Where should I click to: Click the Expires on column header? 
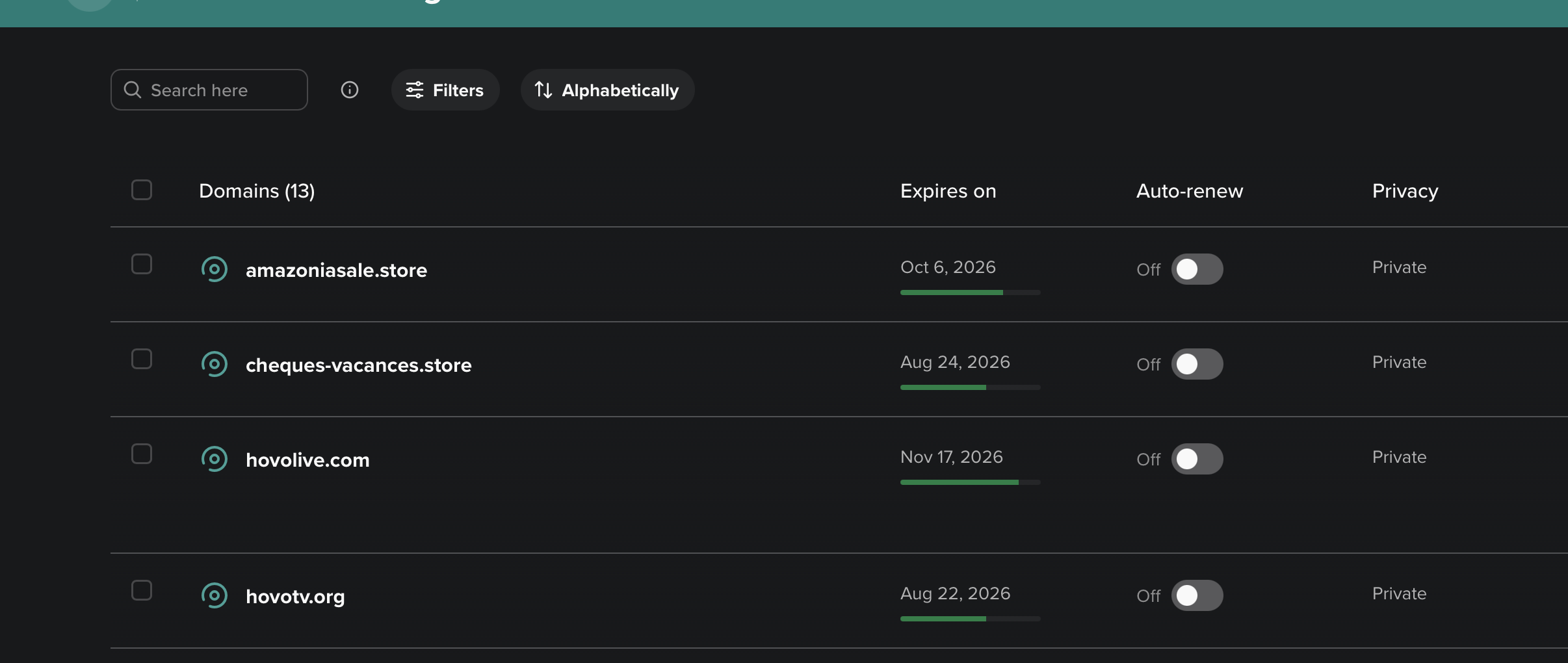tap(948, 191)
